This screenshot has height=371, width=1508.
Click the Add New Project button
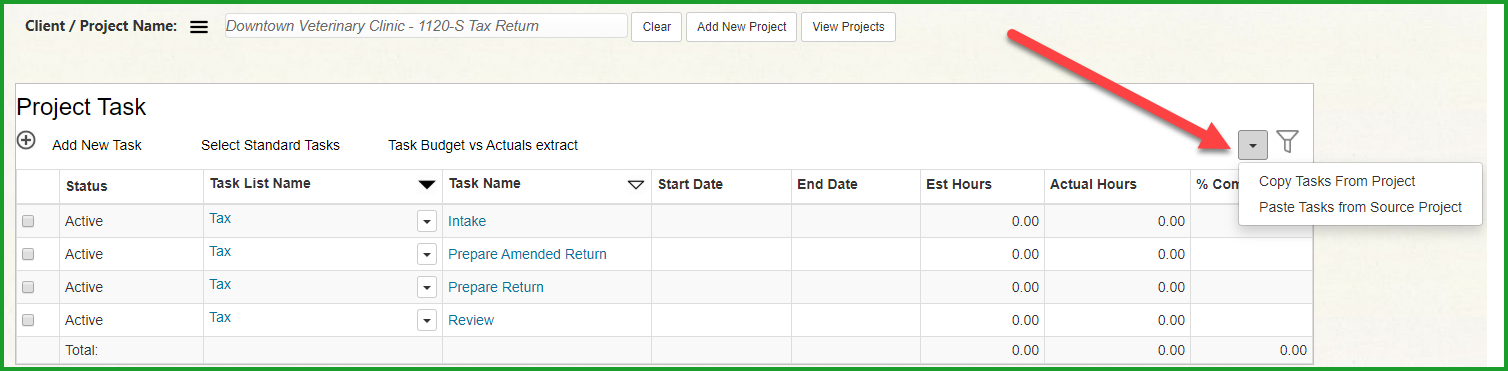point(741,27)
